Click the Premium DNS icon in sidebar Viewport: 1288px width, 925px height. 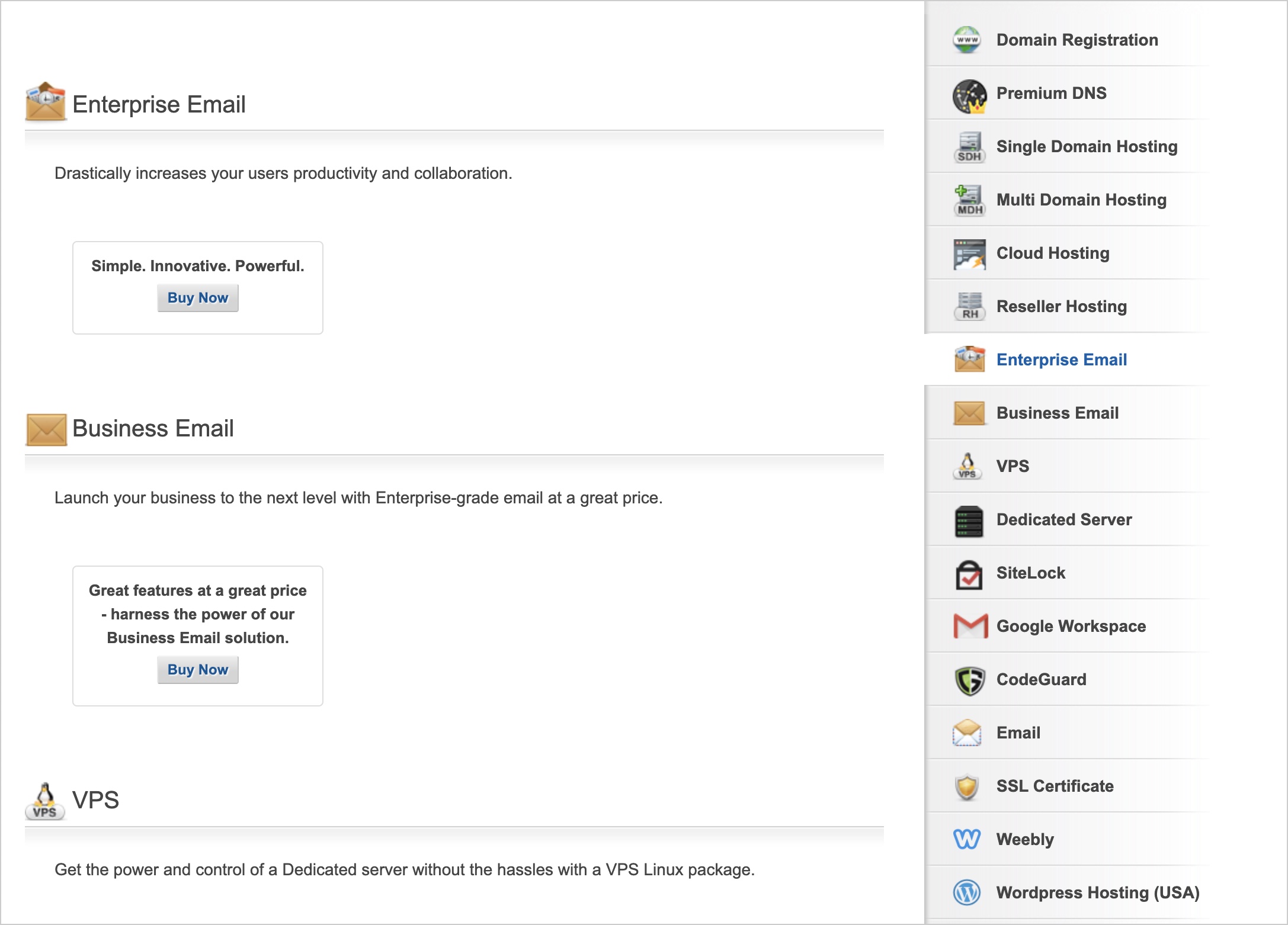(x=969, y=96)
